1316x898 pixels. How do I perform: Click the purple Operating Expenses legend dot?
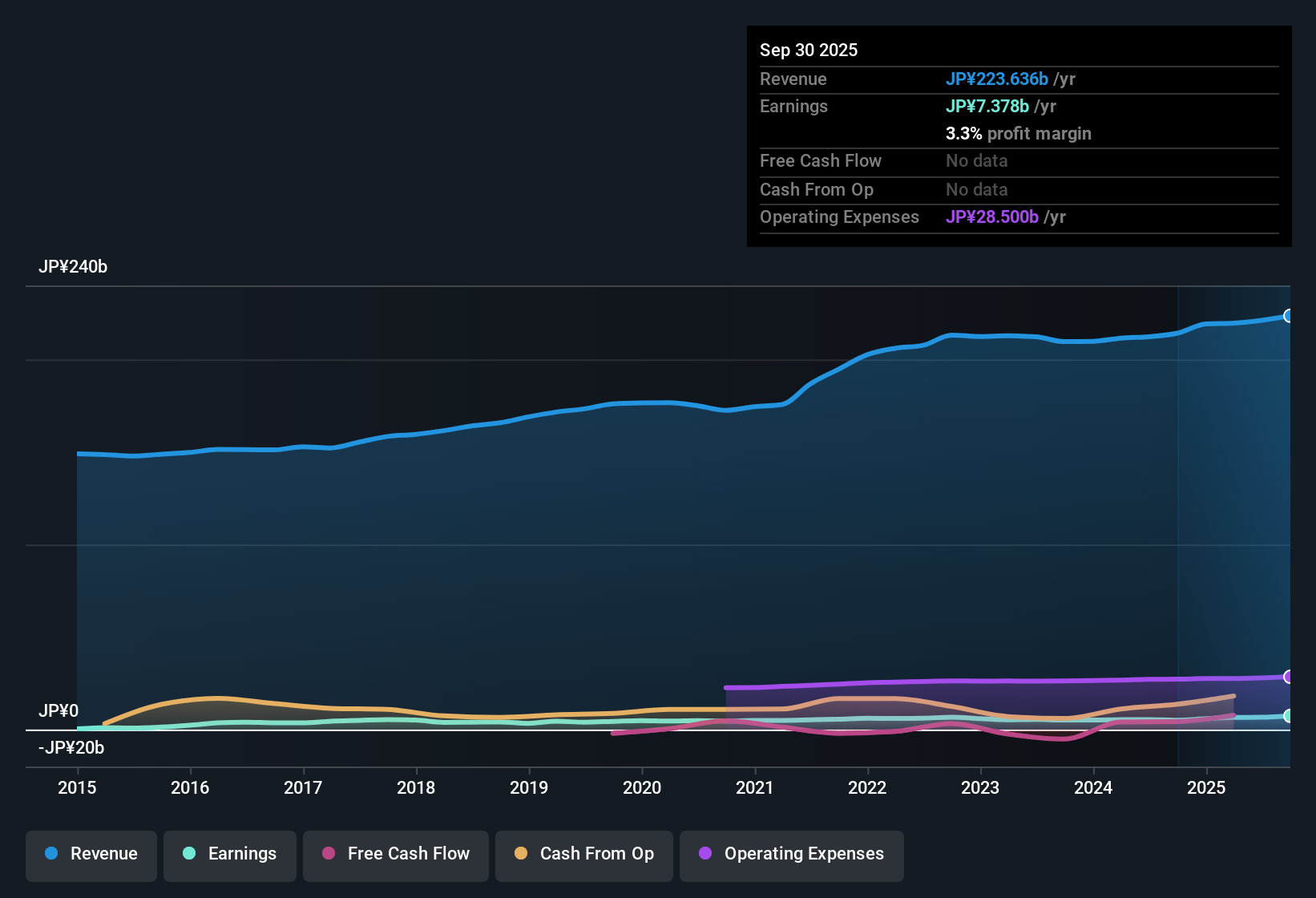(705, 854)
